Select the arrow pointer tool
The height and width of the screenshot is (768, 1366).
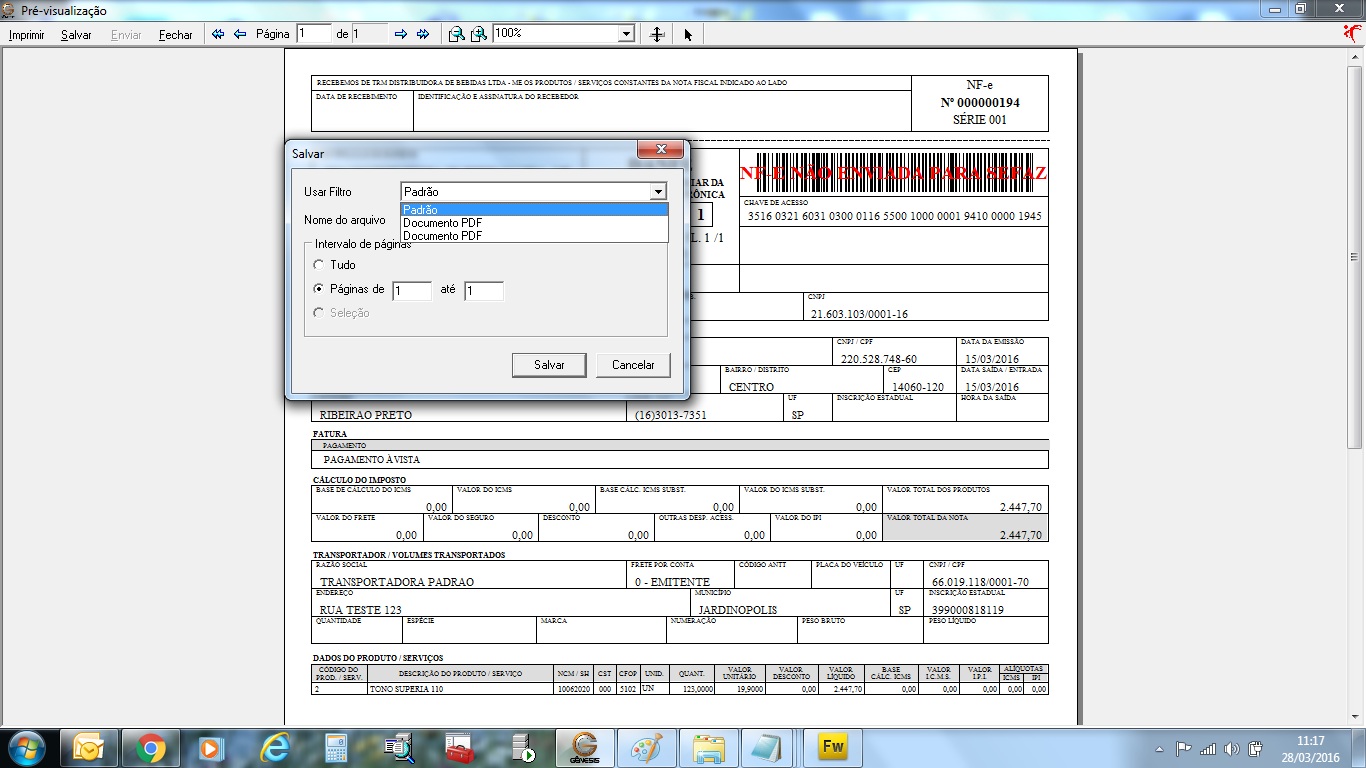688,34
